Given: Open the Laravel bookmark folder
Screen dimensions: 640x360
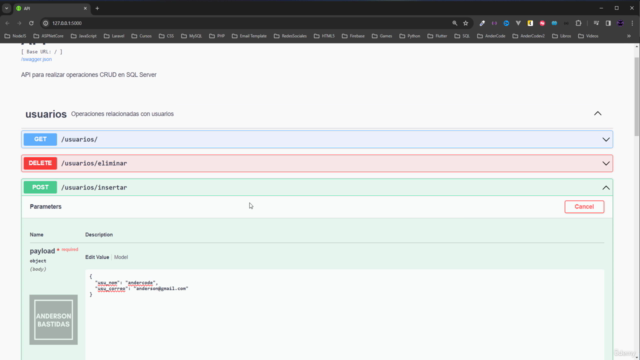Looking at the screenshot, I should click(114, 36).
